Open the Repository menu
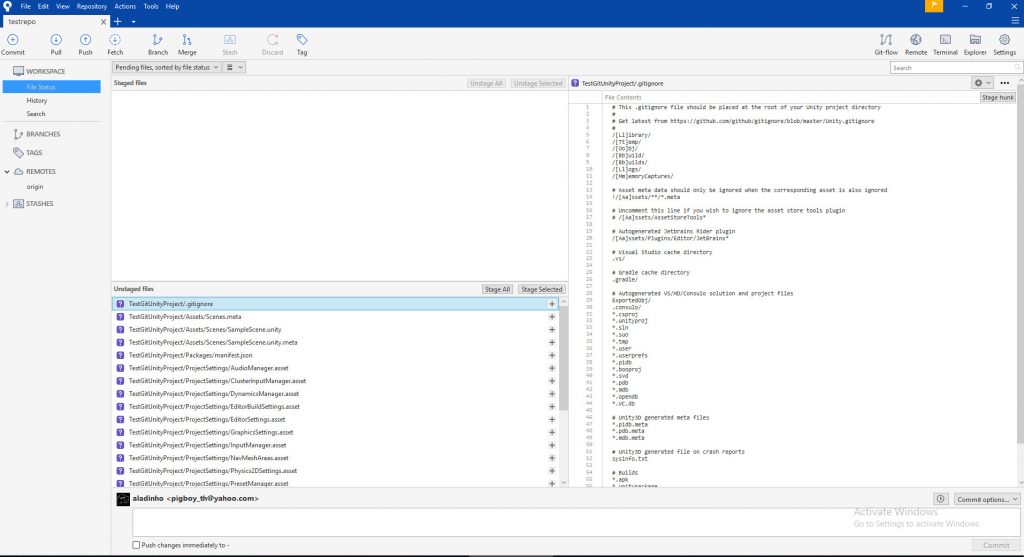 [91, 7]
